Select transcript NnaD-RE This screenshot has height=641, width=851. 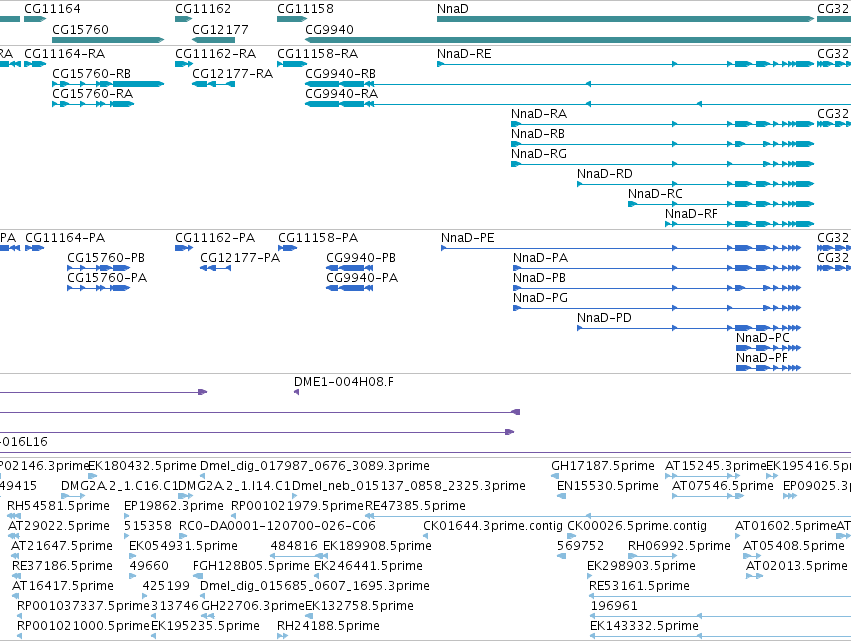click(464, 54)
